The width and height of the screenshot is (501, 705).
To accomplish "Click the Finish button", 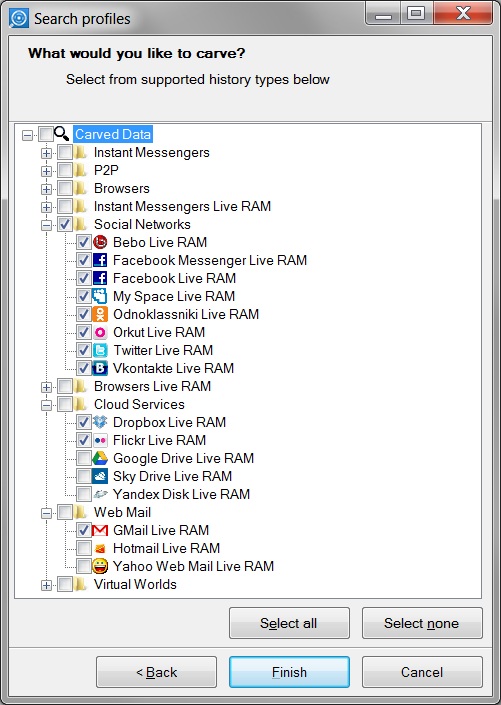I will [289, 672].
